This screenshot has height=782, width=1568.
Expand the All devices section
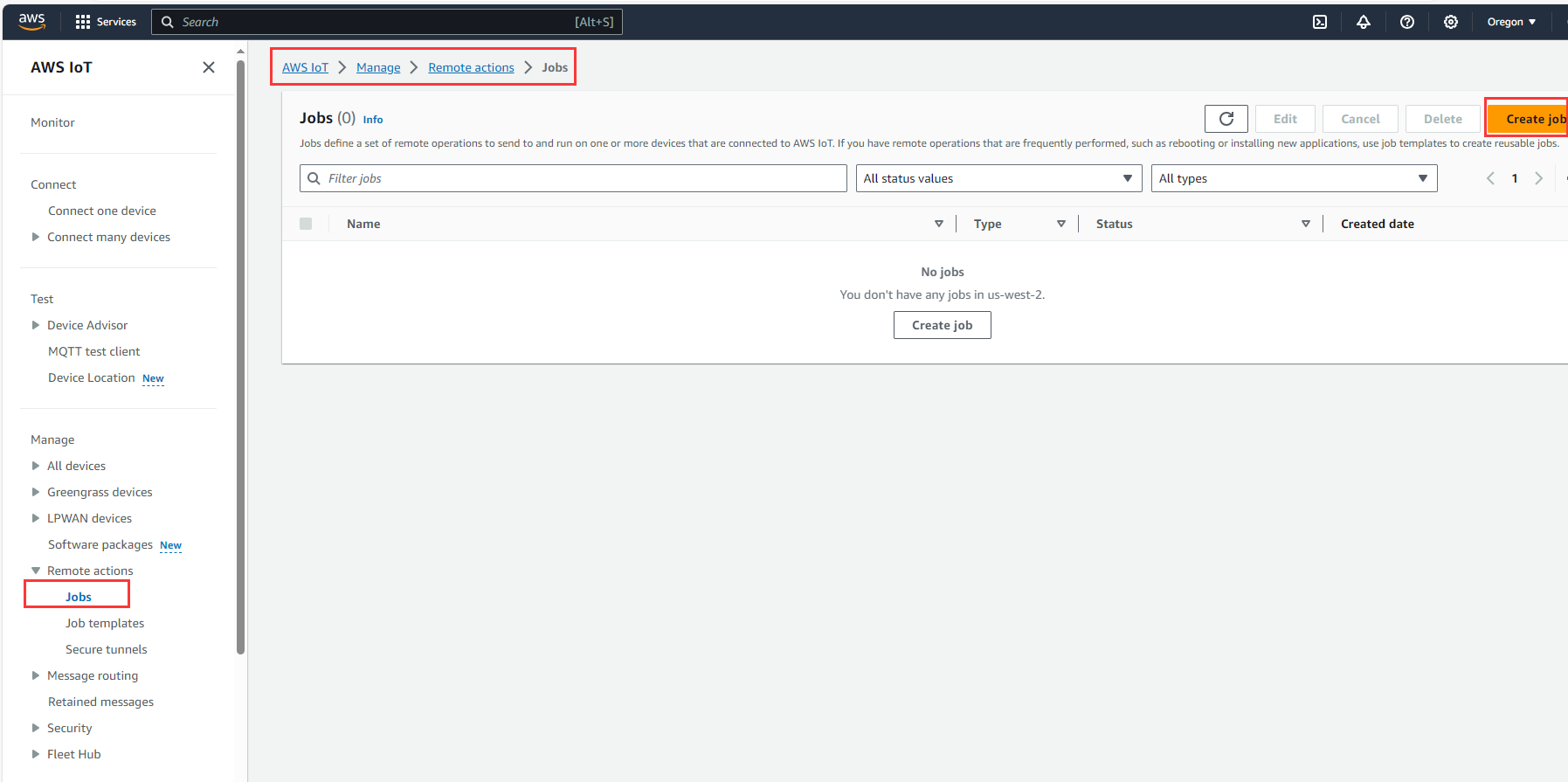coord(36,466)
